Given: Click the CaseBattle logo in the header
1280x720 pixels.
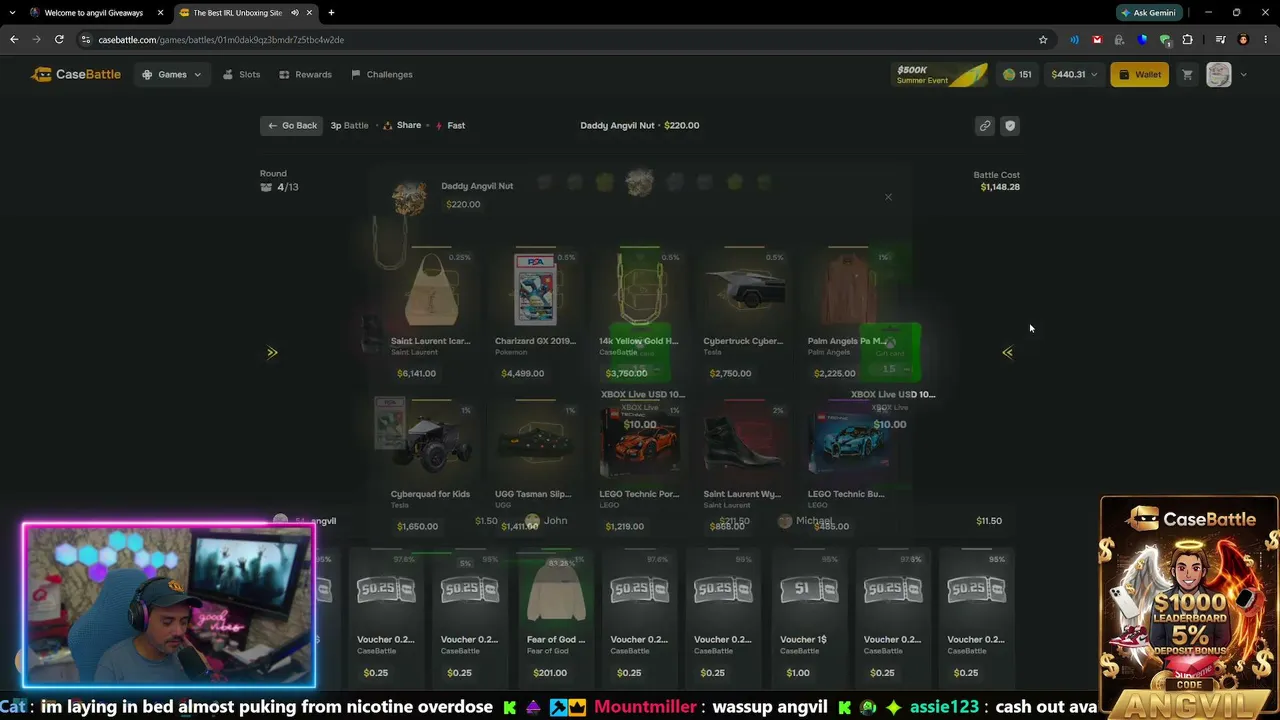Looking at the screenshot, I should pos(76,74).
